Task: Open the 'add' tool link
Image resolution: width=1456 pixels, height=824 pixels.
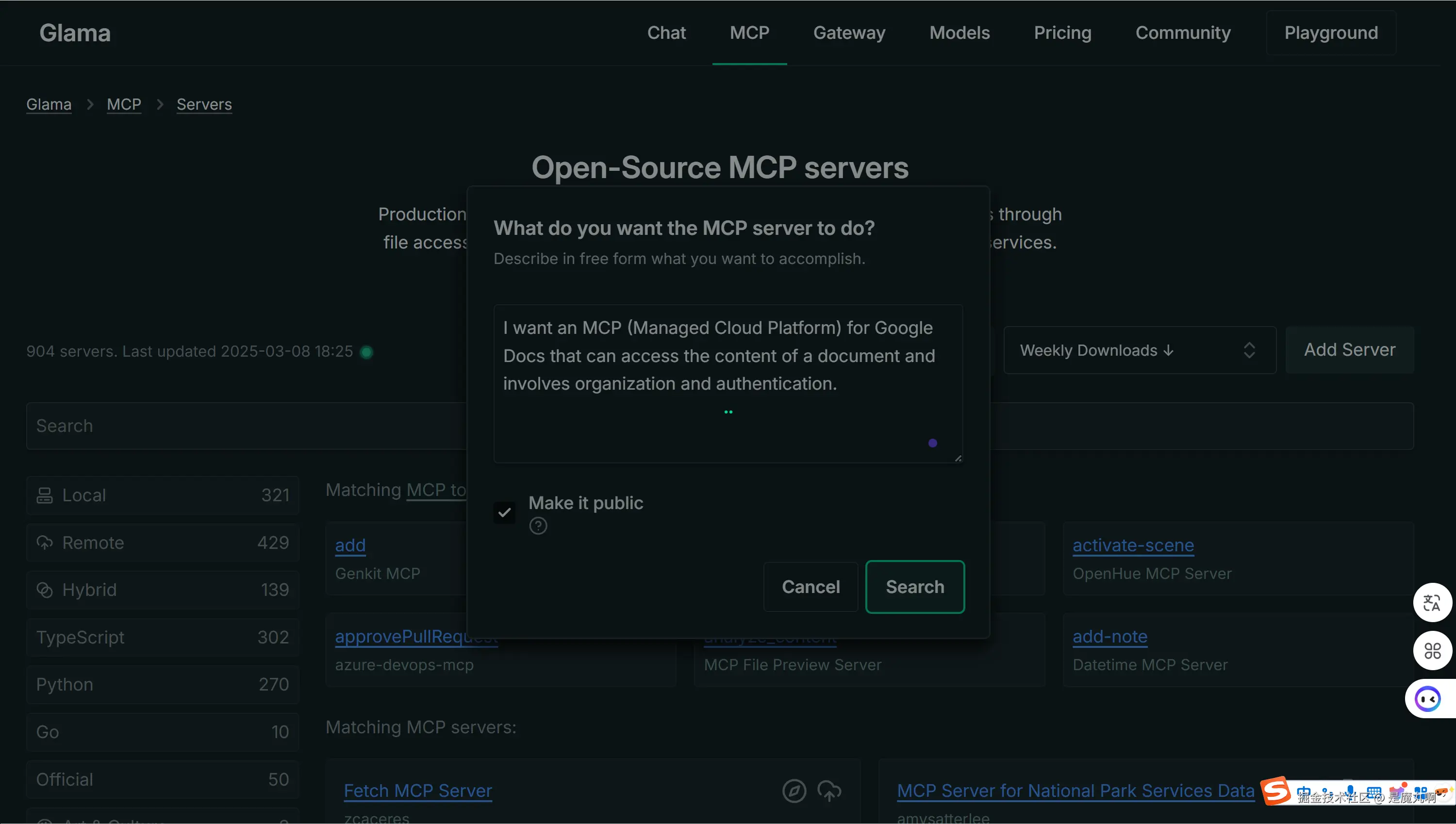Action: [350, 545]
